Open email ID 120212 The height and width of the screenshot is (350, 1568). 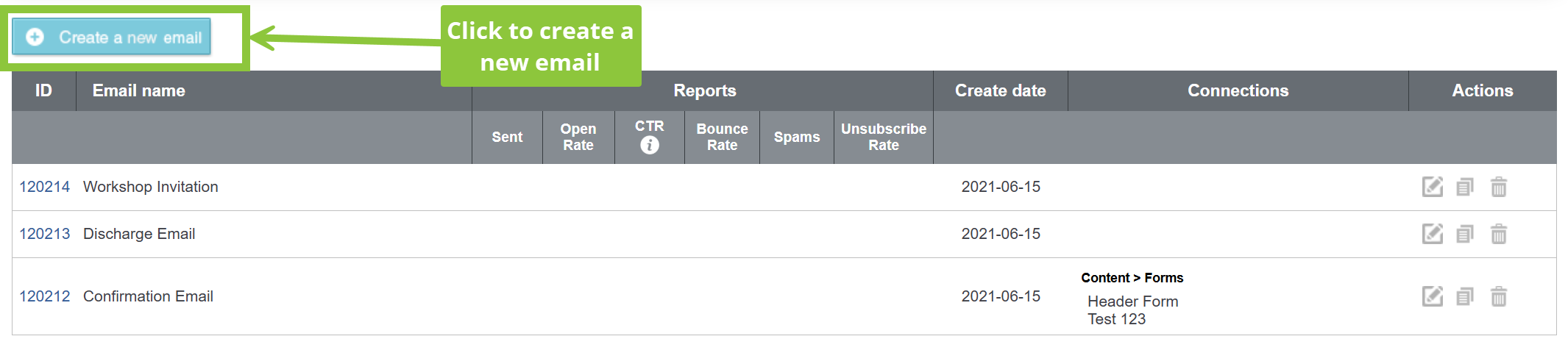pos(44,296)
